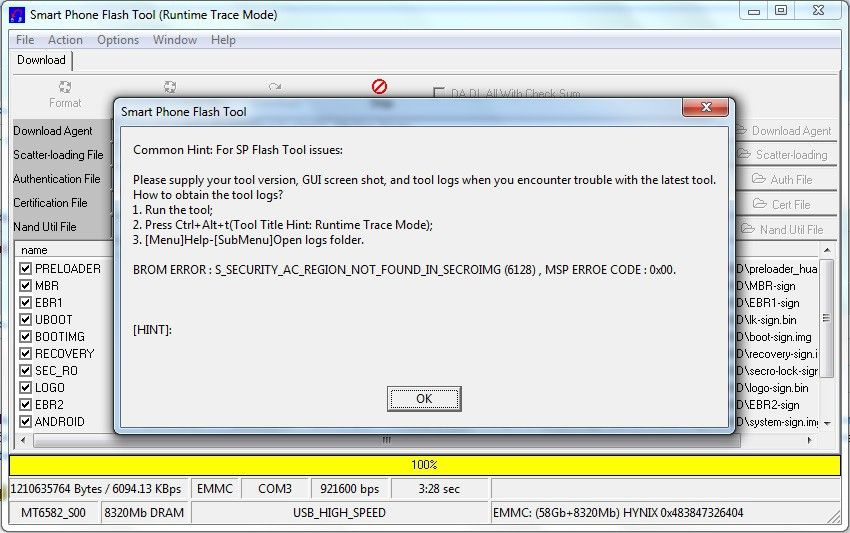Click the Download Agent folder button
850x533 pixels.
coord(785,131)
